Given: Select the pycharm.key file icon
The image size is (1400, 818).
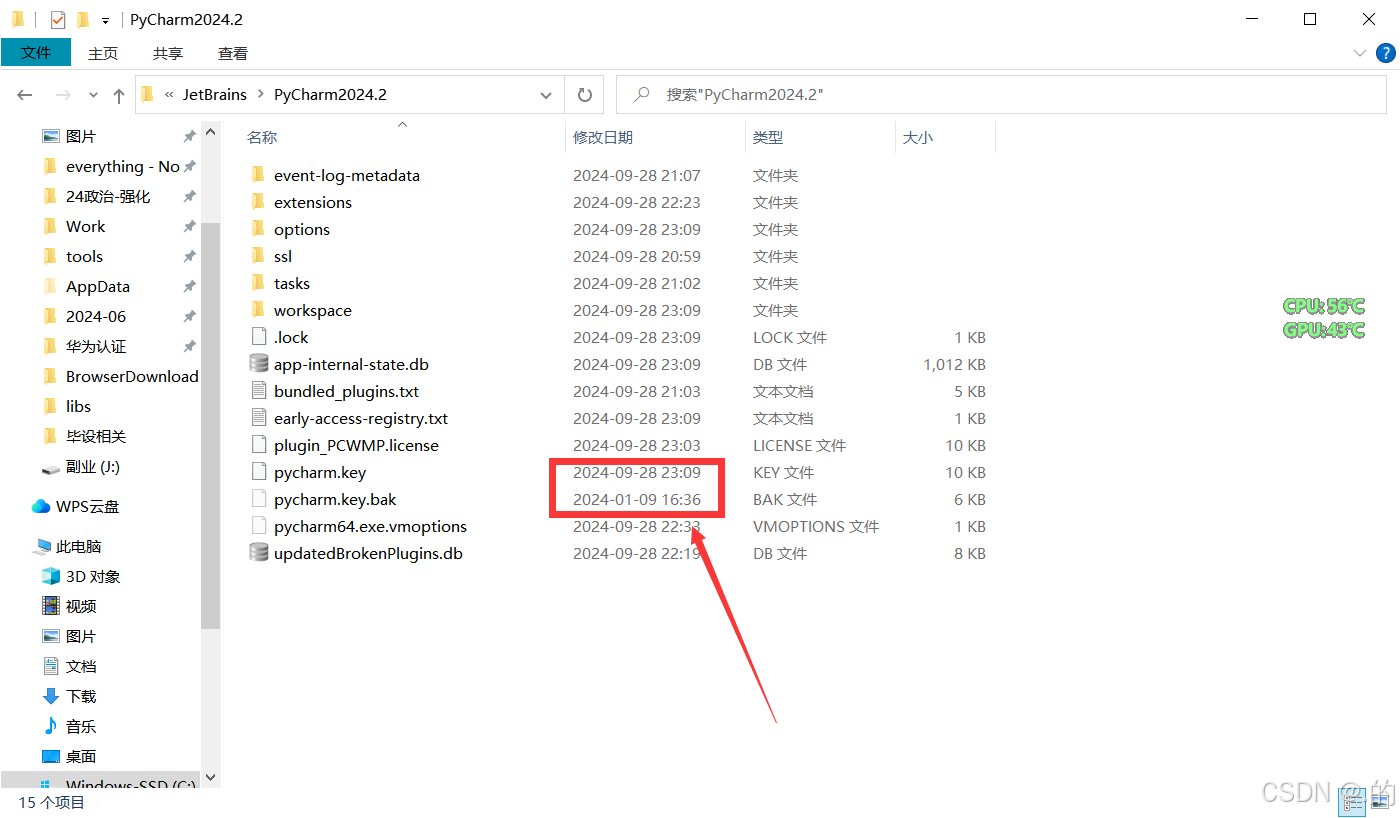Looking at the screenshot, I should 258,472.
